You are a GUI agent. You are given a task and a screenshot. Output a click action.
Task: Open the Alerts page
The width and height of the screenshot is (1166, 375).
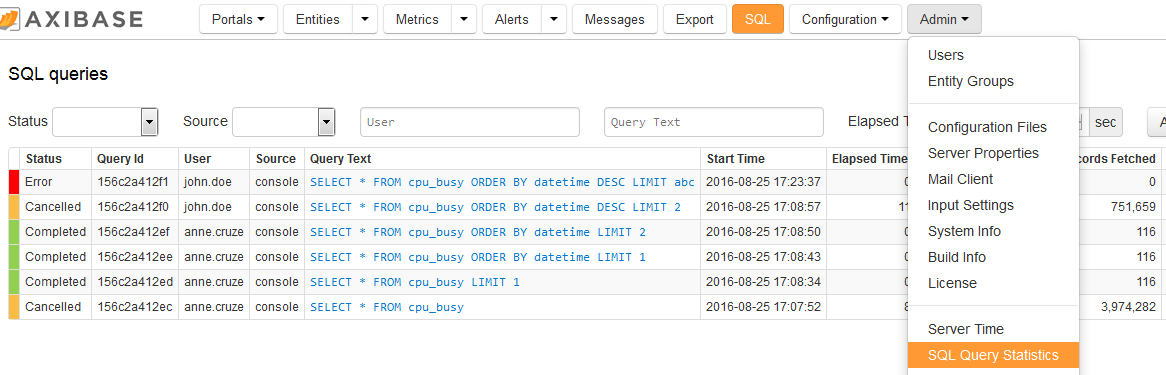pos(512,19)
